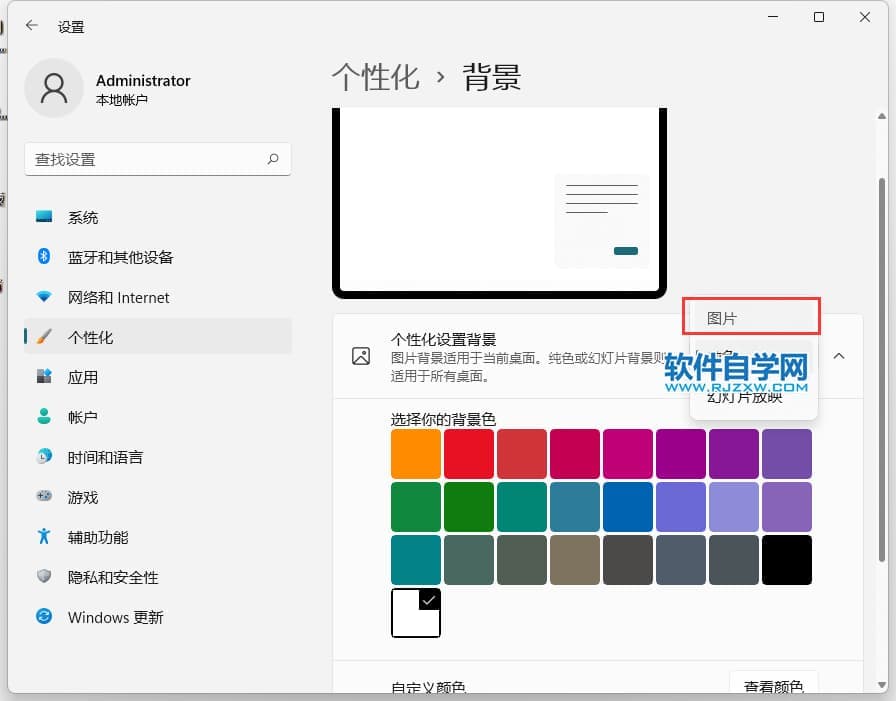
Task: Pick the black background color swatch
Action: pyautogui.click(x=786, y=560)
